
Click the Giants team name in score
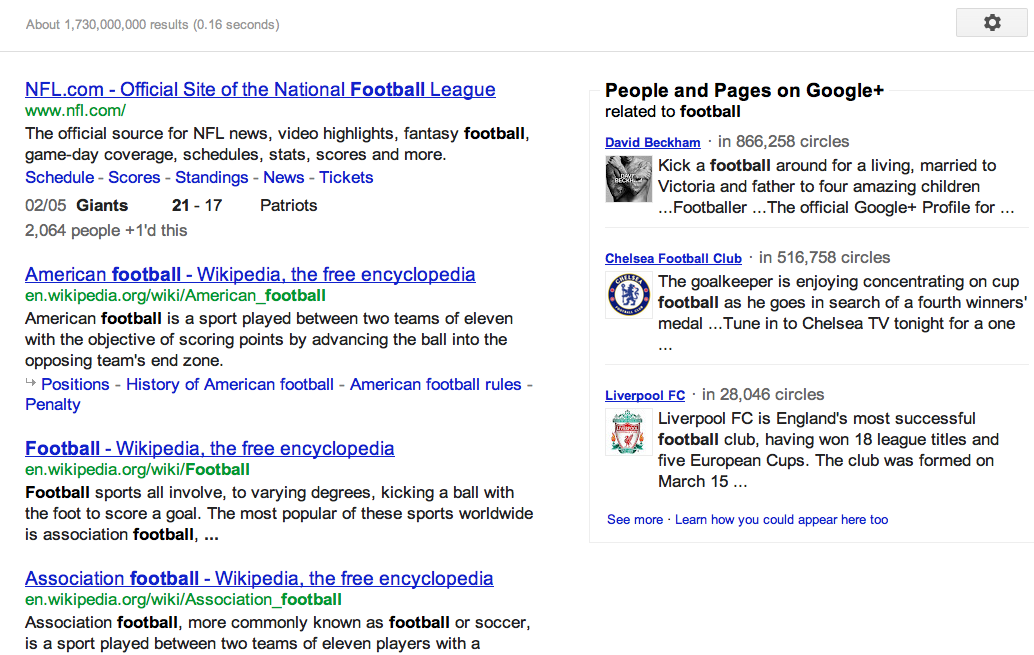tap(102, 205)
